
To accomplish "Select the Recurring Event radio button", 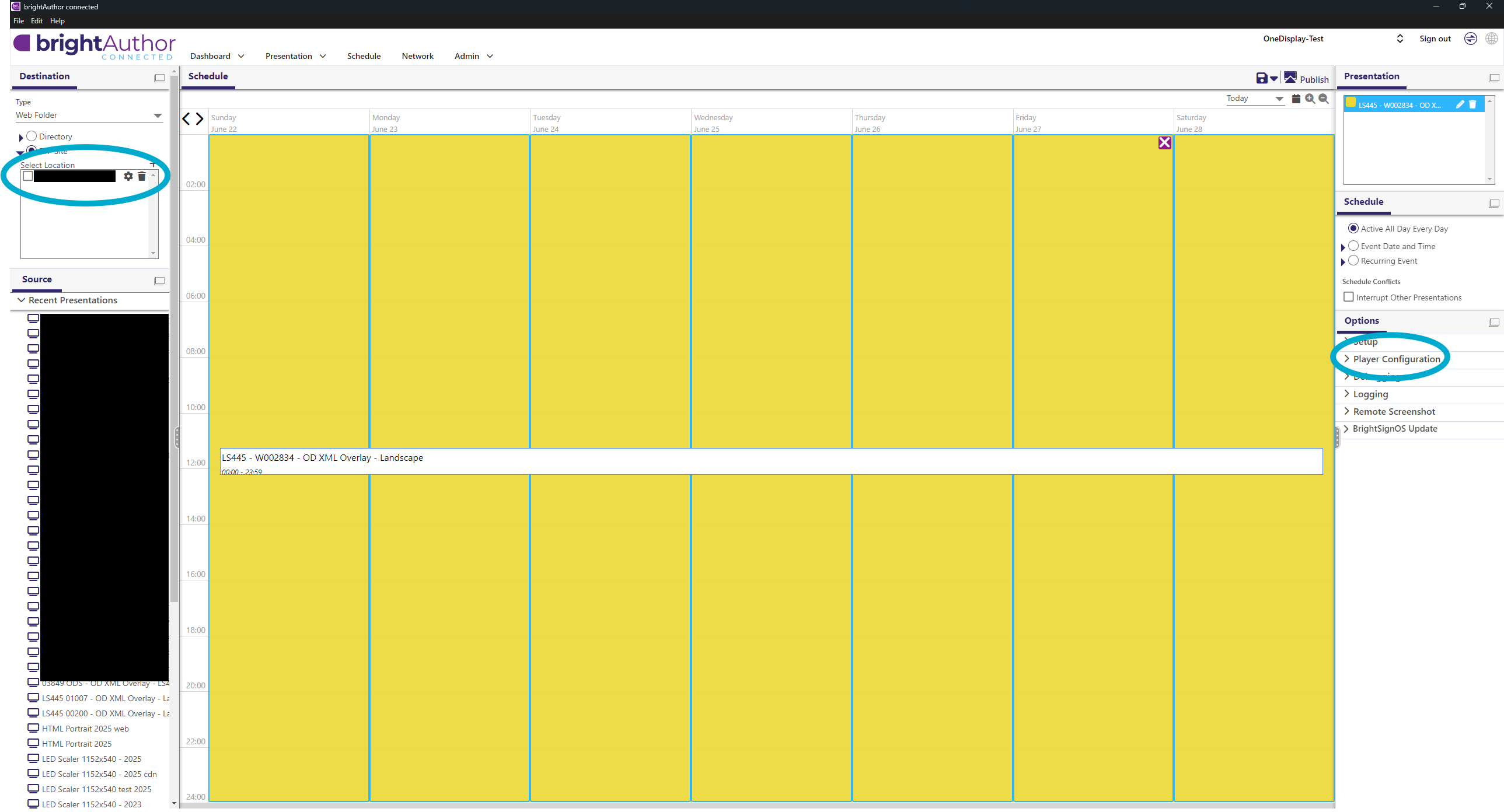I will [x=1353, y=261].
